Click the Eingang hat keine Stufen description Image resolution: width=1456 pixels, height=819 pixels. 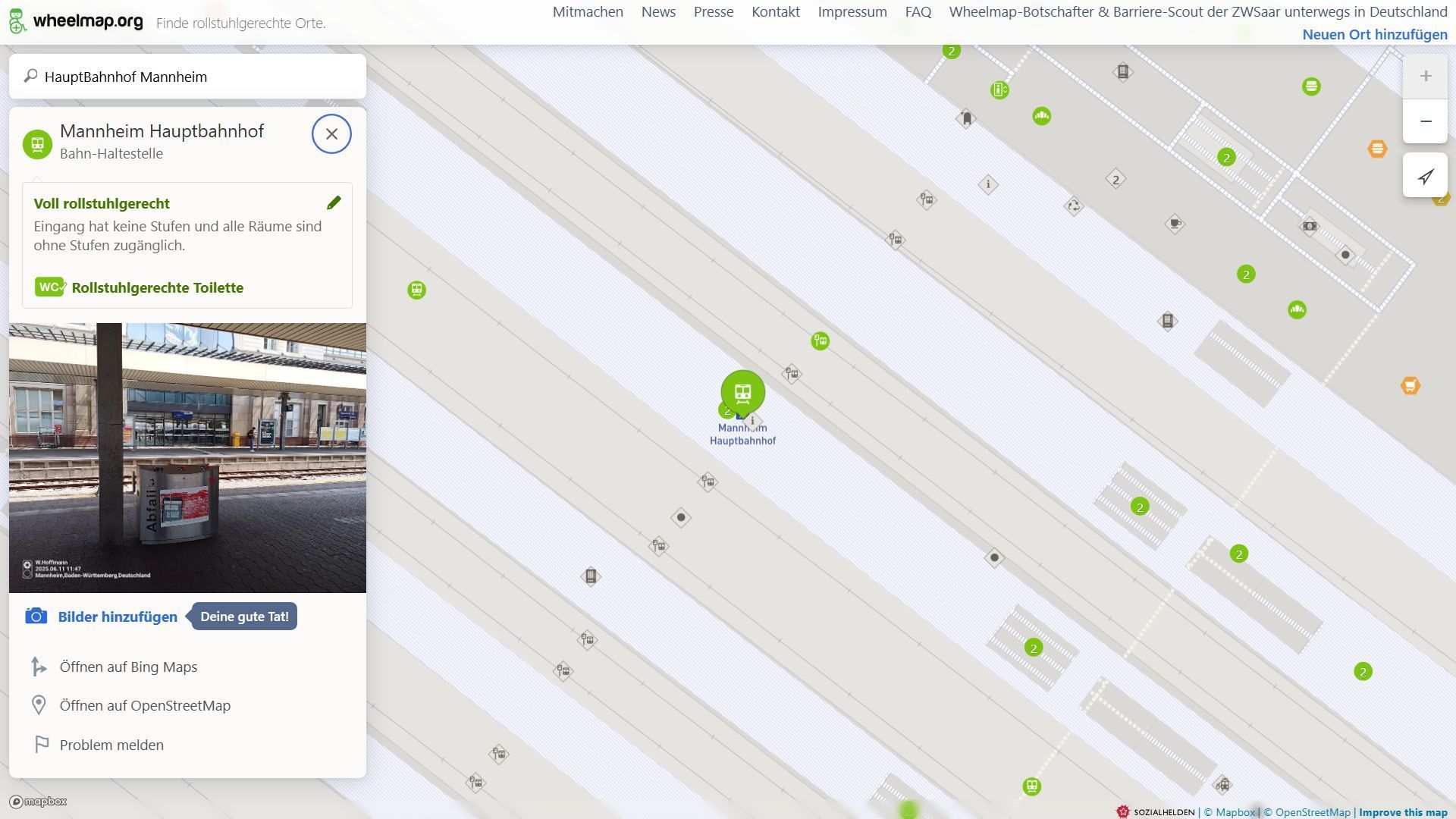point(178,236)
